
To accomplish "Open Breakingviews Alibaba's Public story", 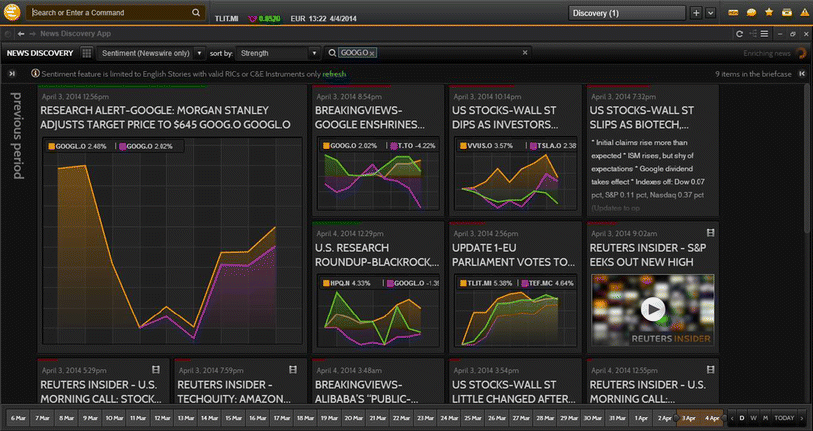I will click(366, 392).
